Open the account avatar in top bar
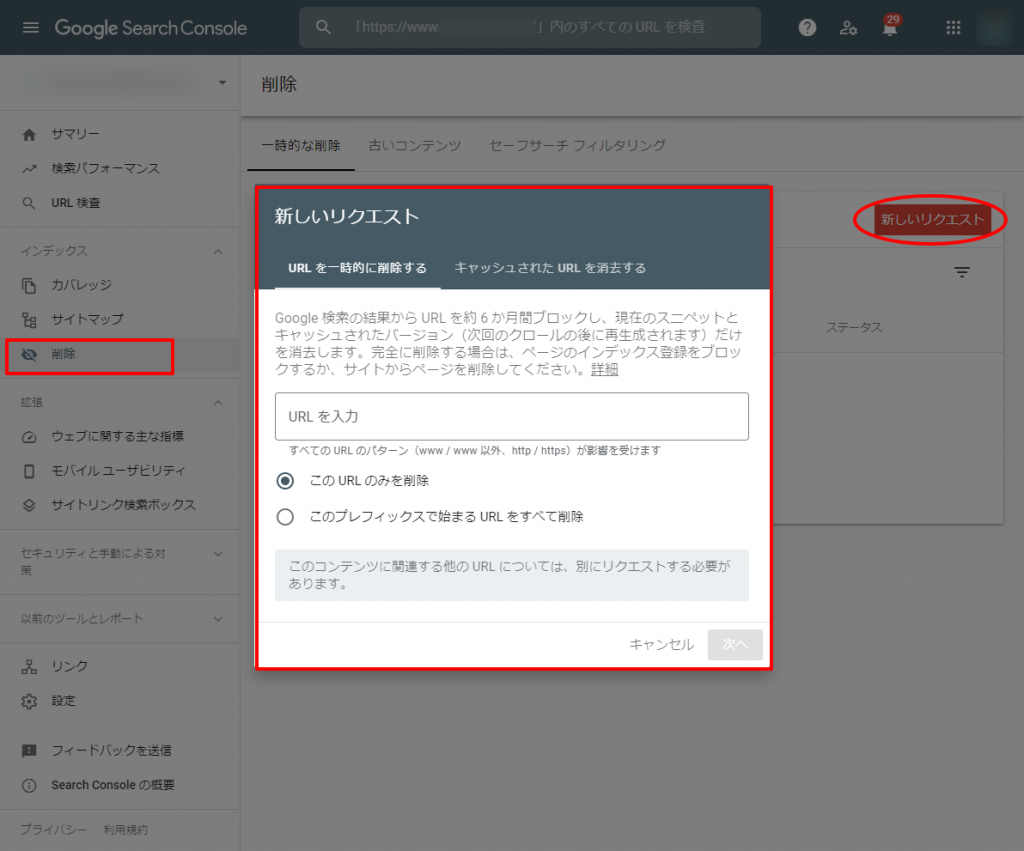 pyautogui.click(x=994, y=27)
